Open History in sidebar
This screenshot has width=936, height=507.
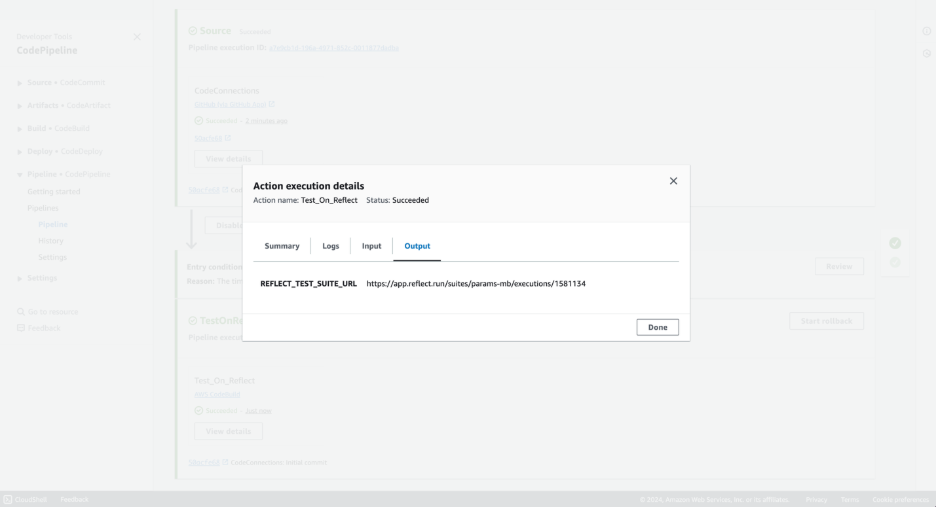51,241
